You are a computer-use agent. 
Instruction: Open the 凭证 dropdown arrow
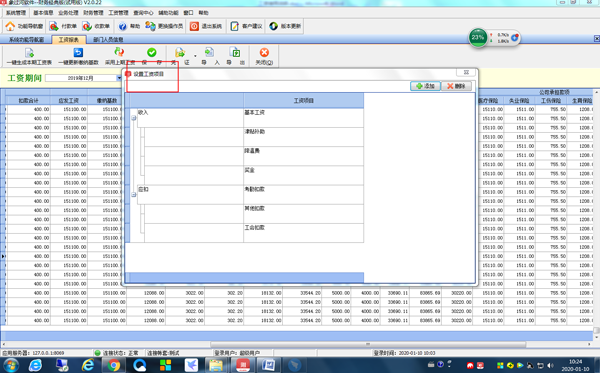click(195, 56)
